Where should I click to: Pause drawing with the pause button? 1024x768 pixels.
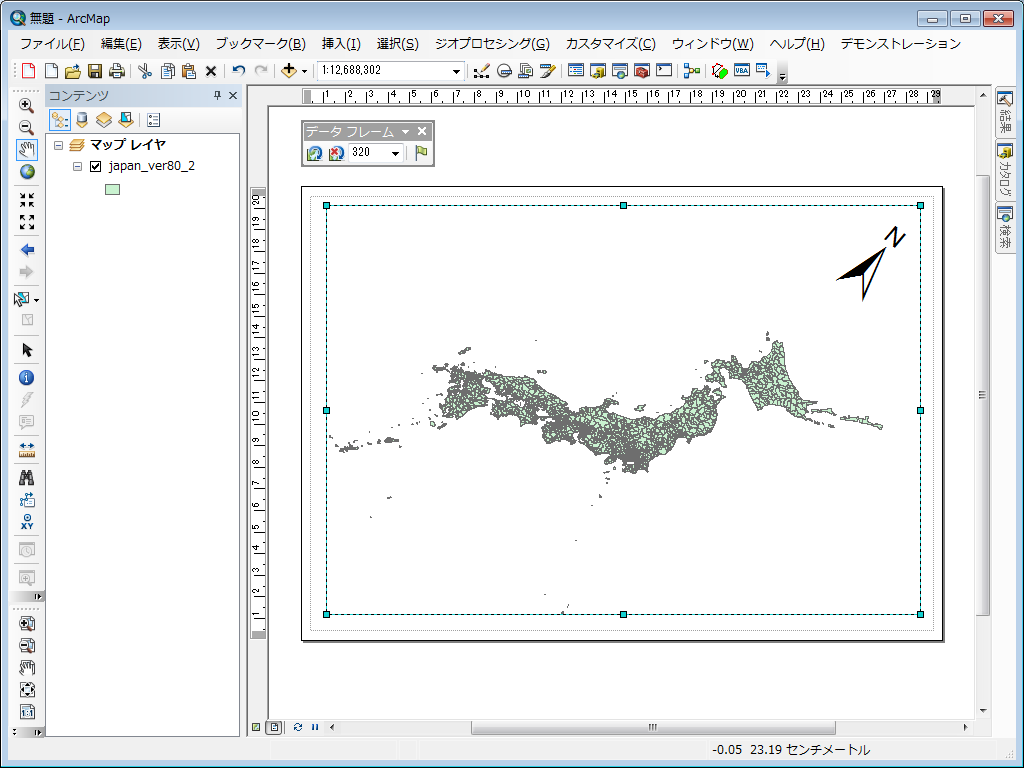pos(315,727)
